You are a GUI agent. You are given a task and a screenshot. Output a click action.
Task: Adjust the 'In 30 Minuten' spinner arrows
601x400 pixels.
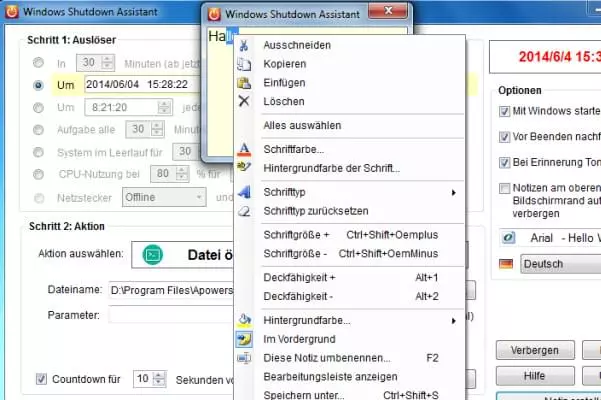108,62
